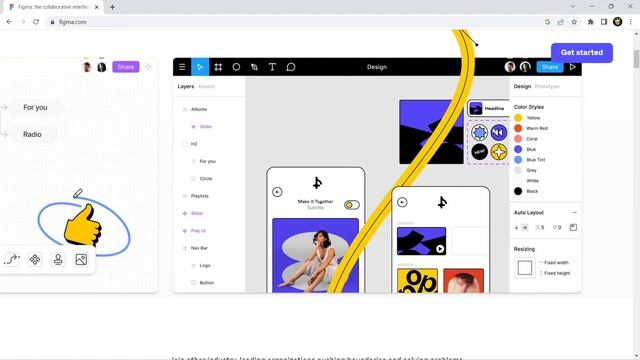Click the rewind sticker icon
The image size is (640, 360).
pyautogui.click(x=498, y=133)
